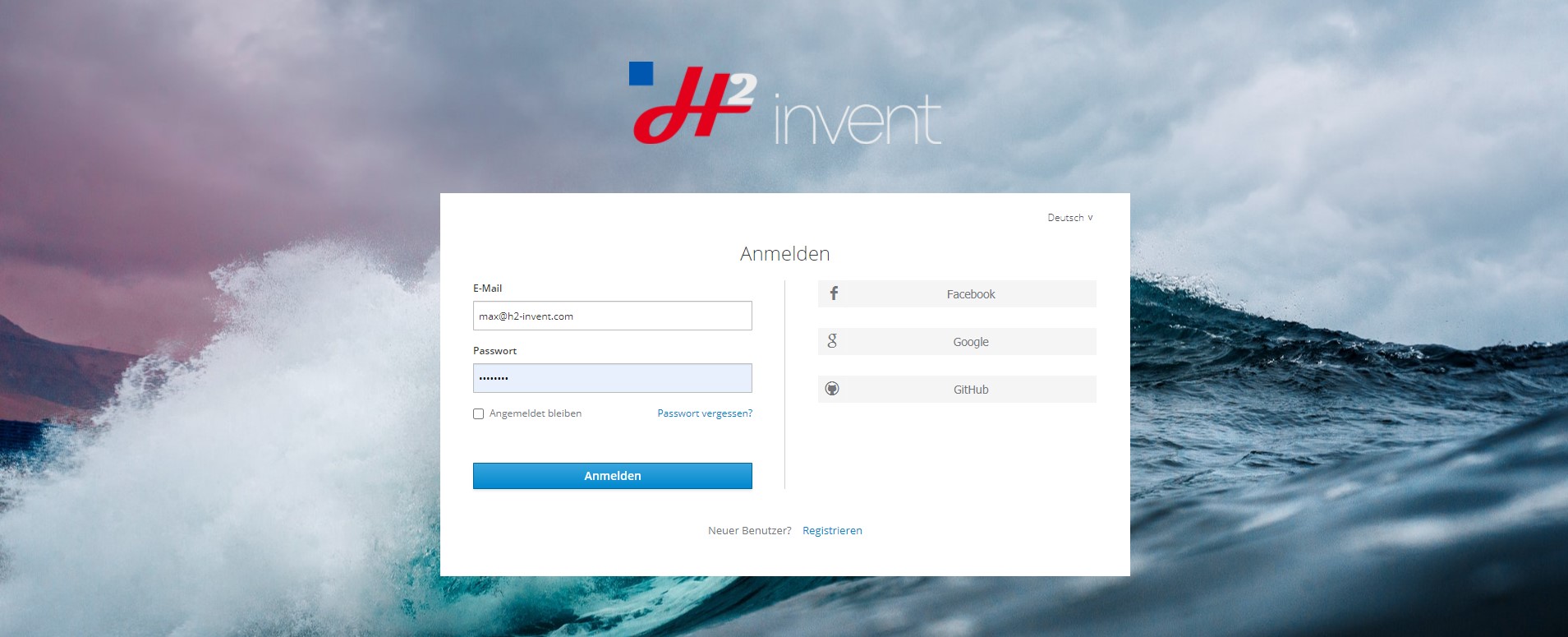Click the Facebook icon
This screenshot has width=1568, height=637.
coord(834,293)
